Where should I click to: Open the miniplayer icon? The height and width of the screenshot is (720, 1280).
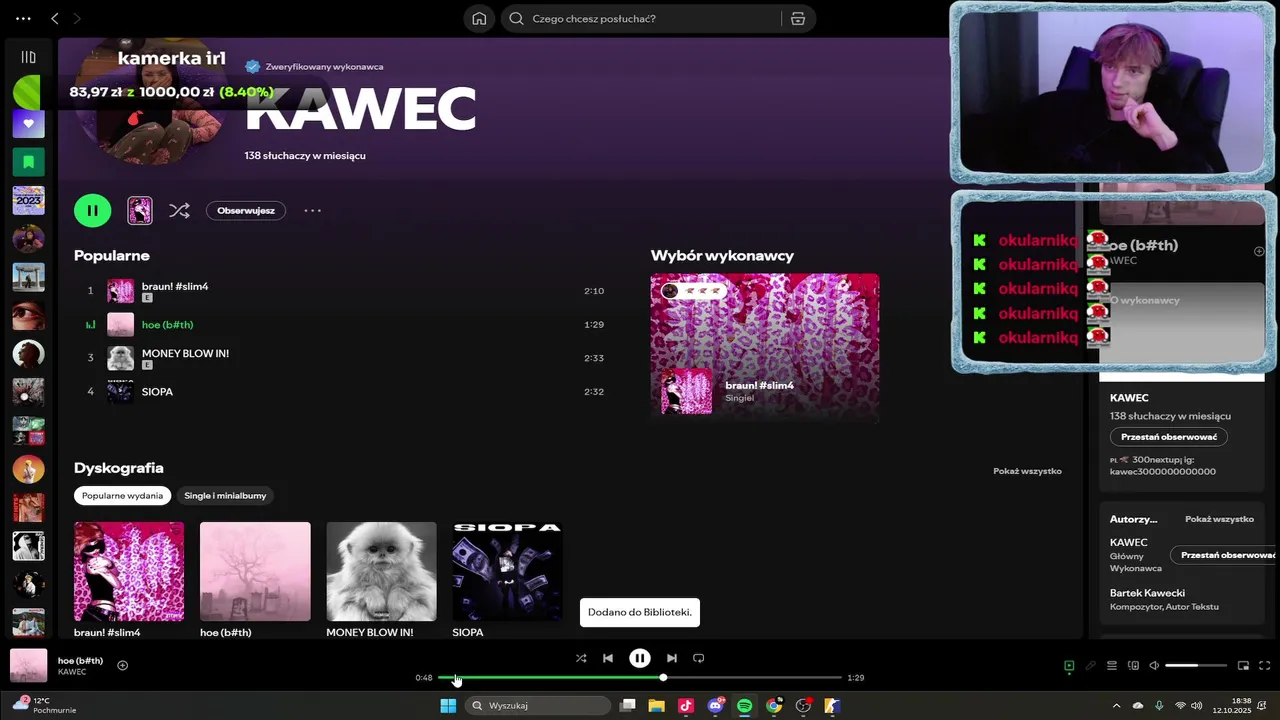(x=1244, y=665)
